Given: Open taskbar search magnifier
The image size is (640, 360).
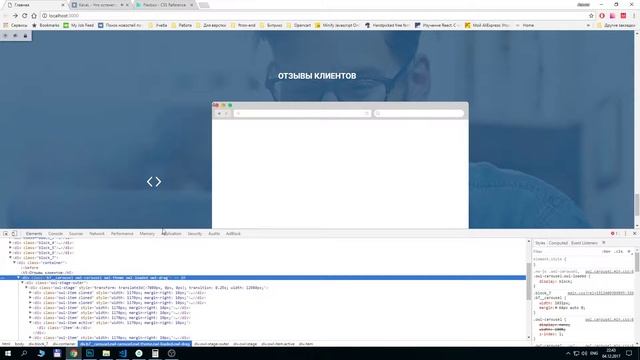Looking at the screenshot, I should (24, 353).
